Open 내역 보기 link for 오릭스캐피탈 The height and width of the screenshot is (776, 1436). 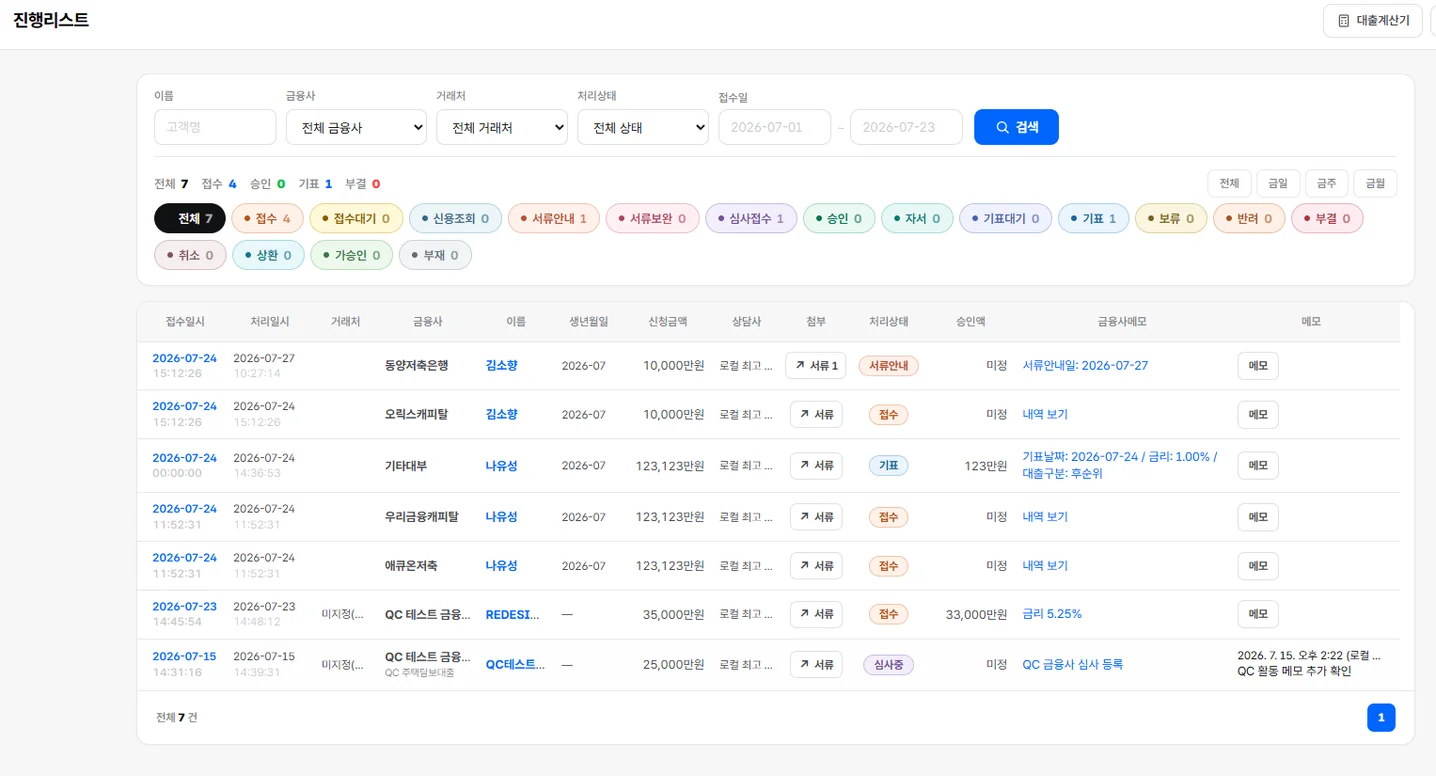click(1045, 414)
